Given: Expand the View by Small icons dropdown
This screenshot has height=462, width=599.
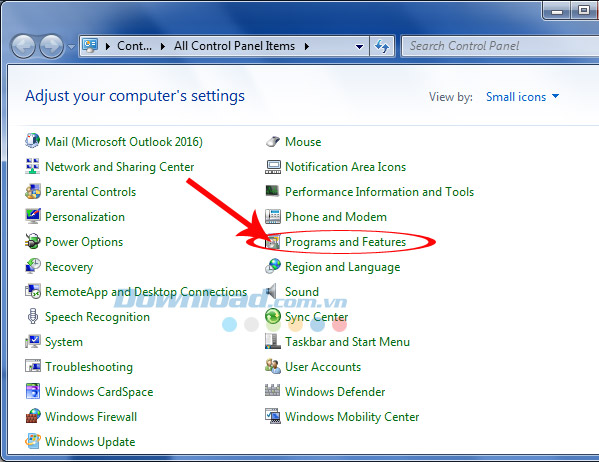Looking at the screenshot, I should click(522, 97).
